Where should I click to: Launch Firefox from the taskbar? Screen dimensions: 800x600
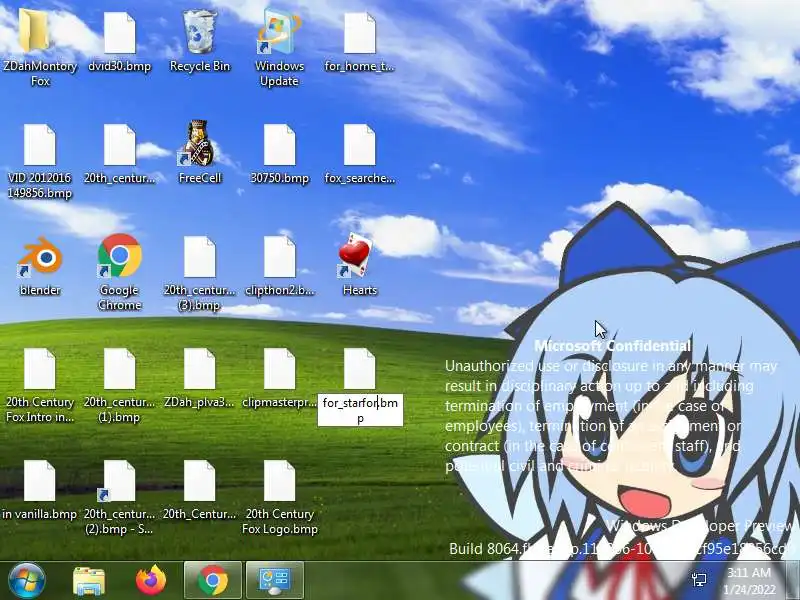coord(152,581)
